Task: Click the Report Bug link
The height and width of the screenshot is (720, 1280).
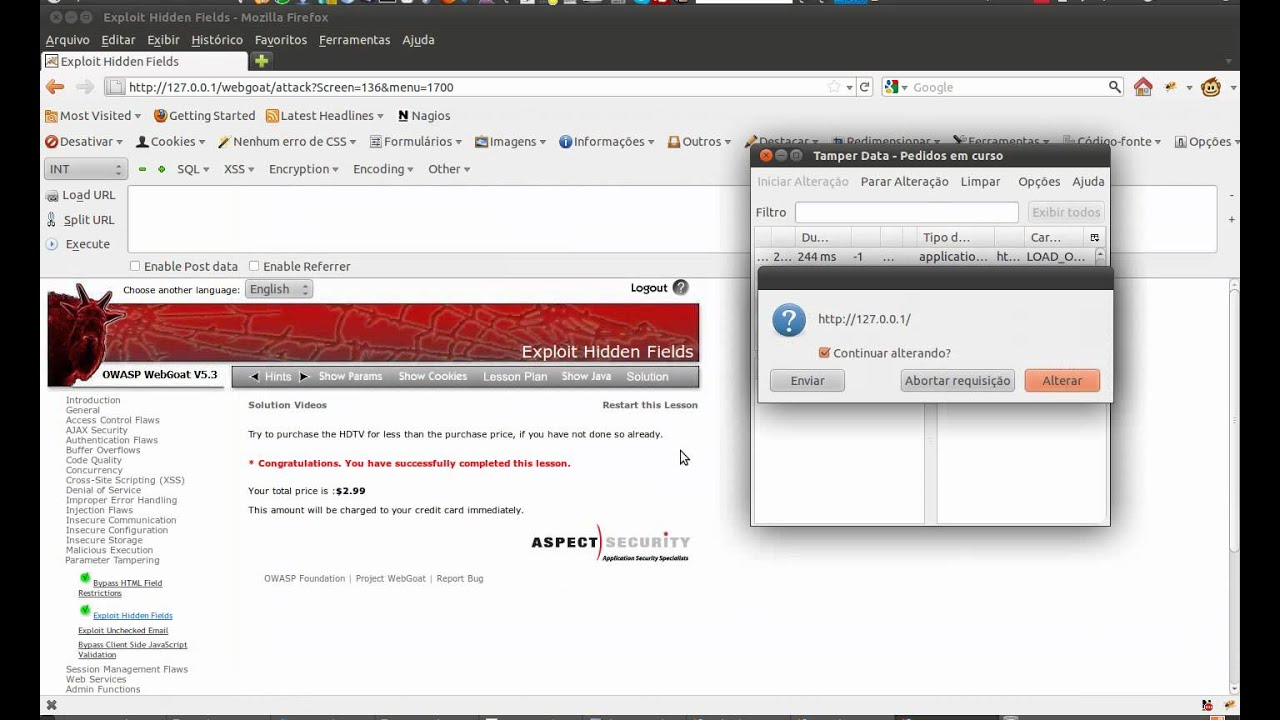Action: point(460,579)
